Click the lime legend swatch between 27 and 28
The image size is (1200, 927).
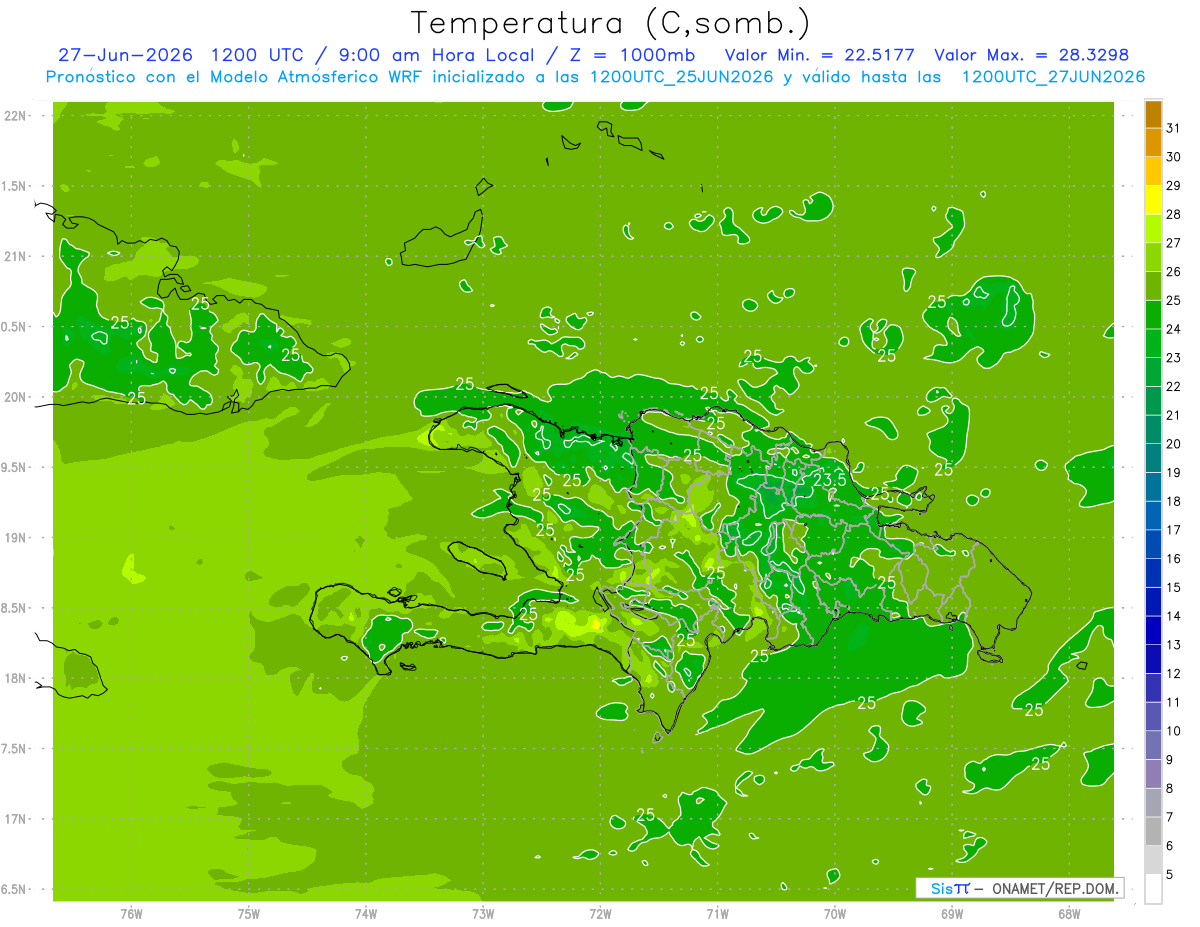coord(1153,228)
